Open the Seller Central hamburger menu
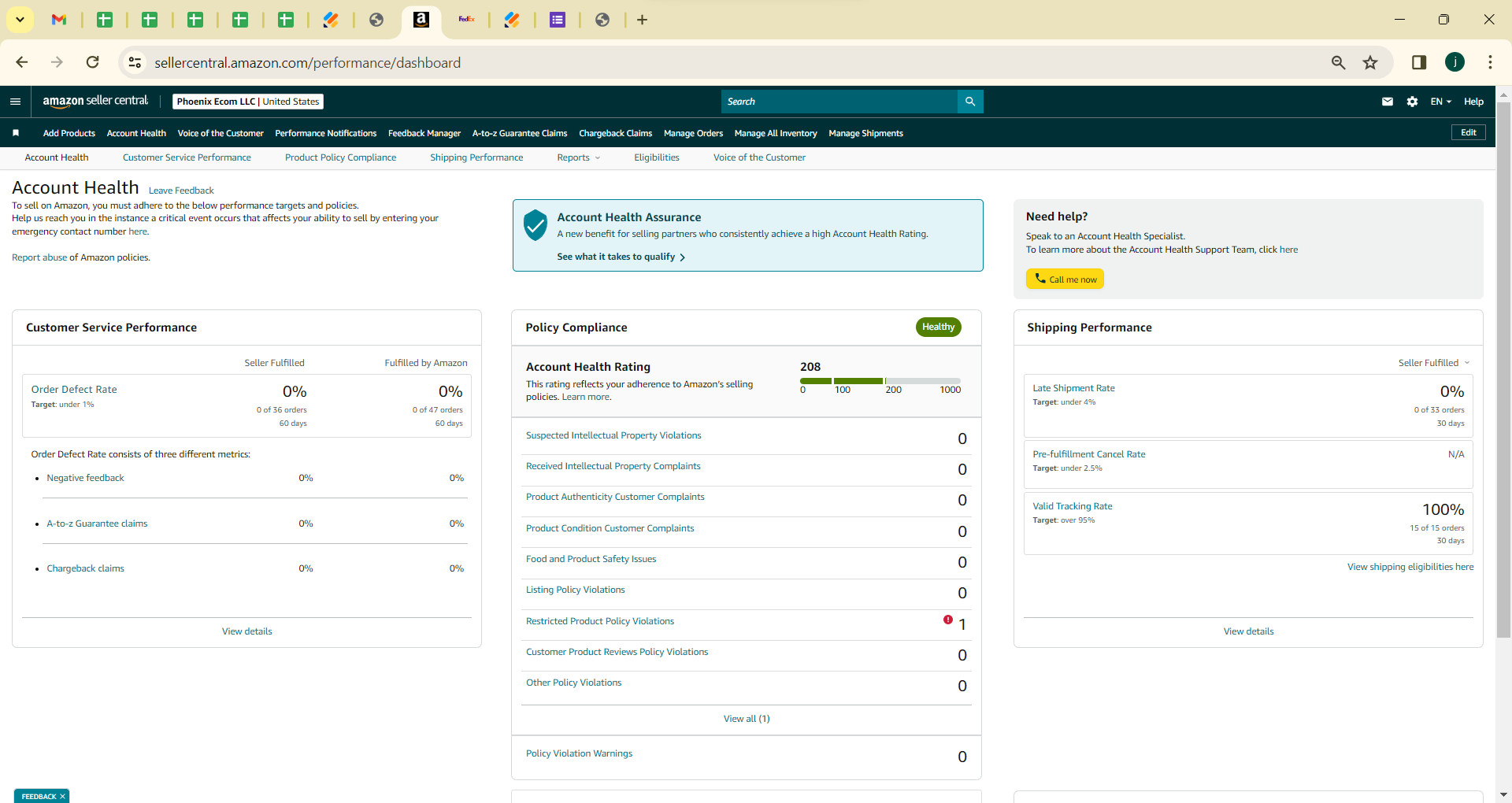This screenshot has height=803, width=1512. coord(15,102)
